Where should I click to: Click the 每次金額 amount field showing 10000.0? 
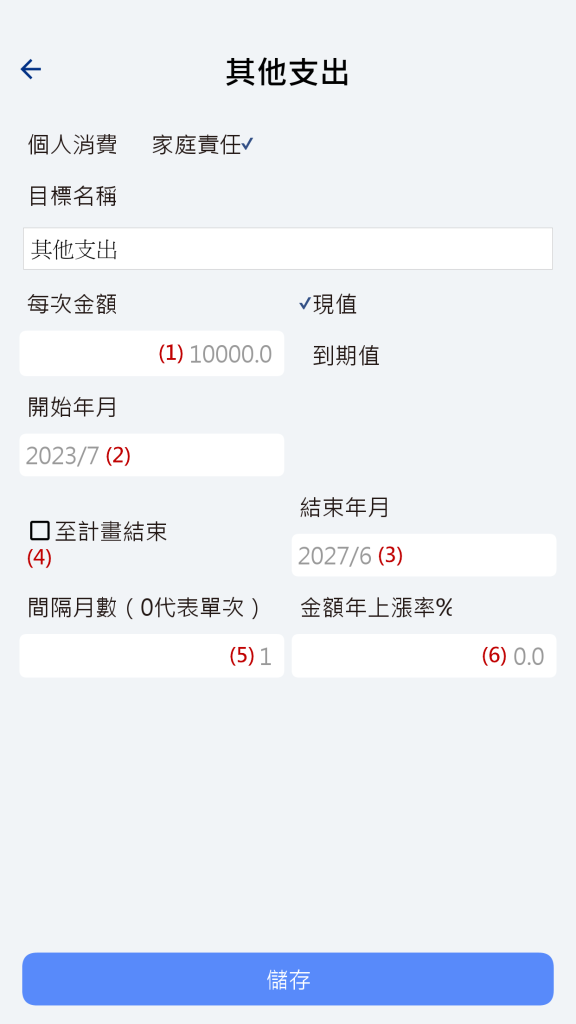point(152,353)
